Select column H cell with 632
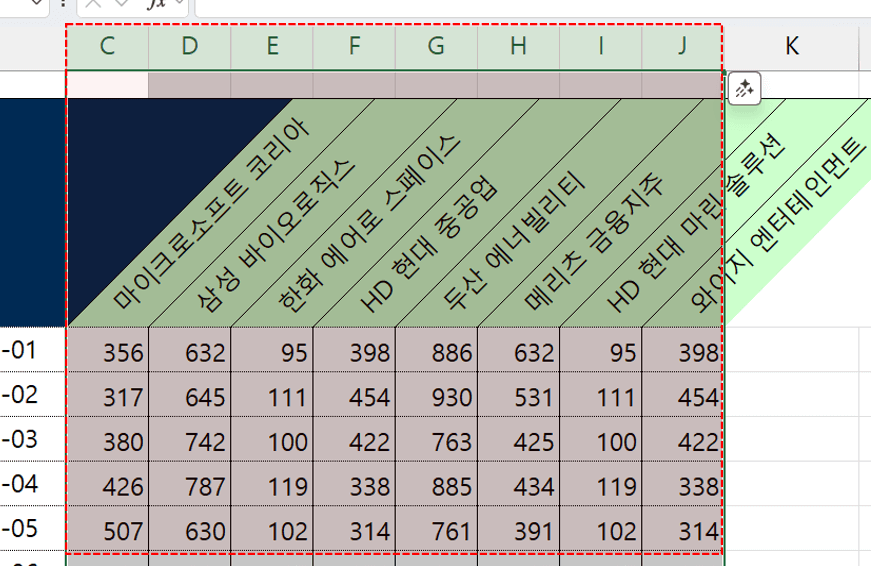The width and height of the screenshot is (871, 566). (x=519, y=350)
